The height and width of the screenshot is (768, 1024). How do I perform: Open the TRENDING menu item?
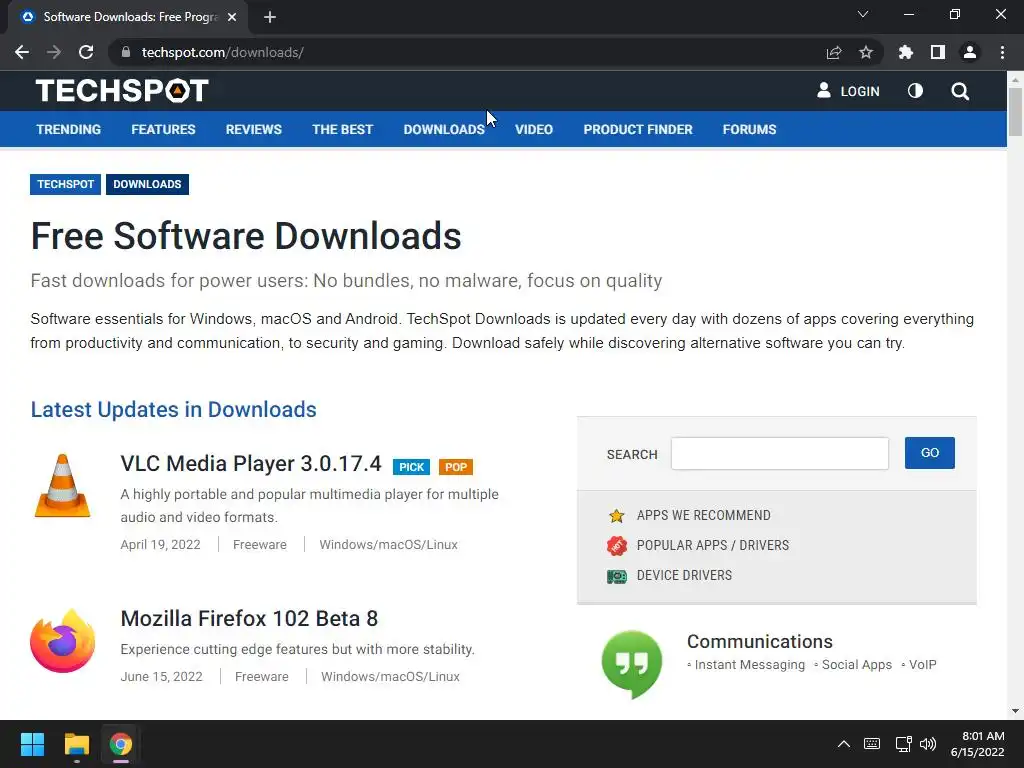pyautogui.click(x=69, y=129)
